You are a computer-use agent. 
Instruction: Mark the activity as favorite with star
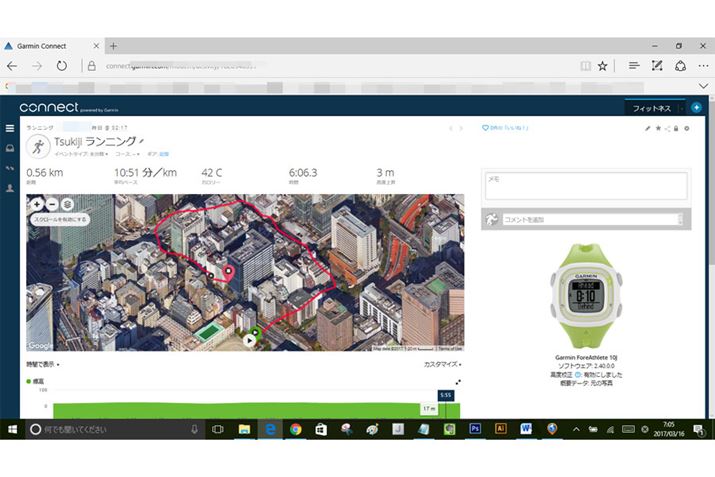click(657, 128)
